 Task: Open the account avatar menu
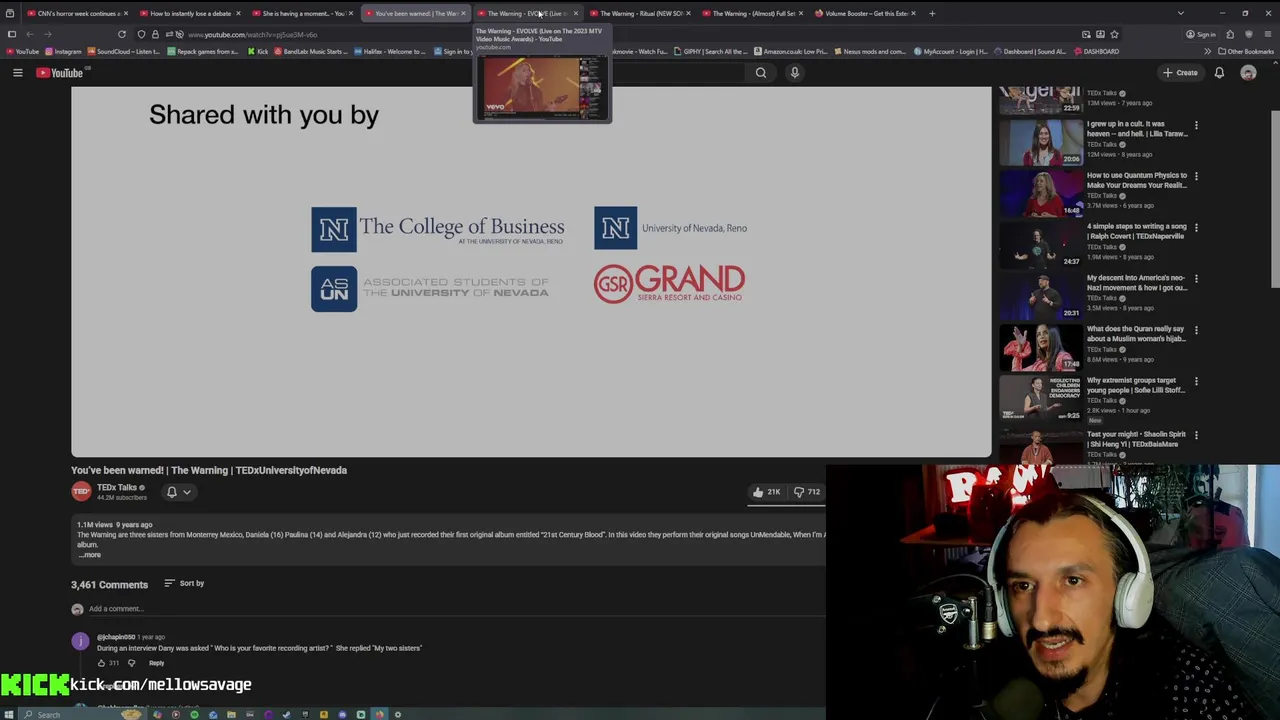click(1248, 72)
